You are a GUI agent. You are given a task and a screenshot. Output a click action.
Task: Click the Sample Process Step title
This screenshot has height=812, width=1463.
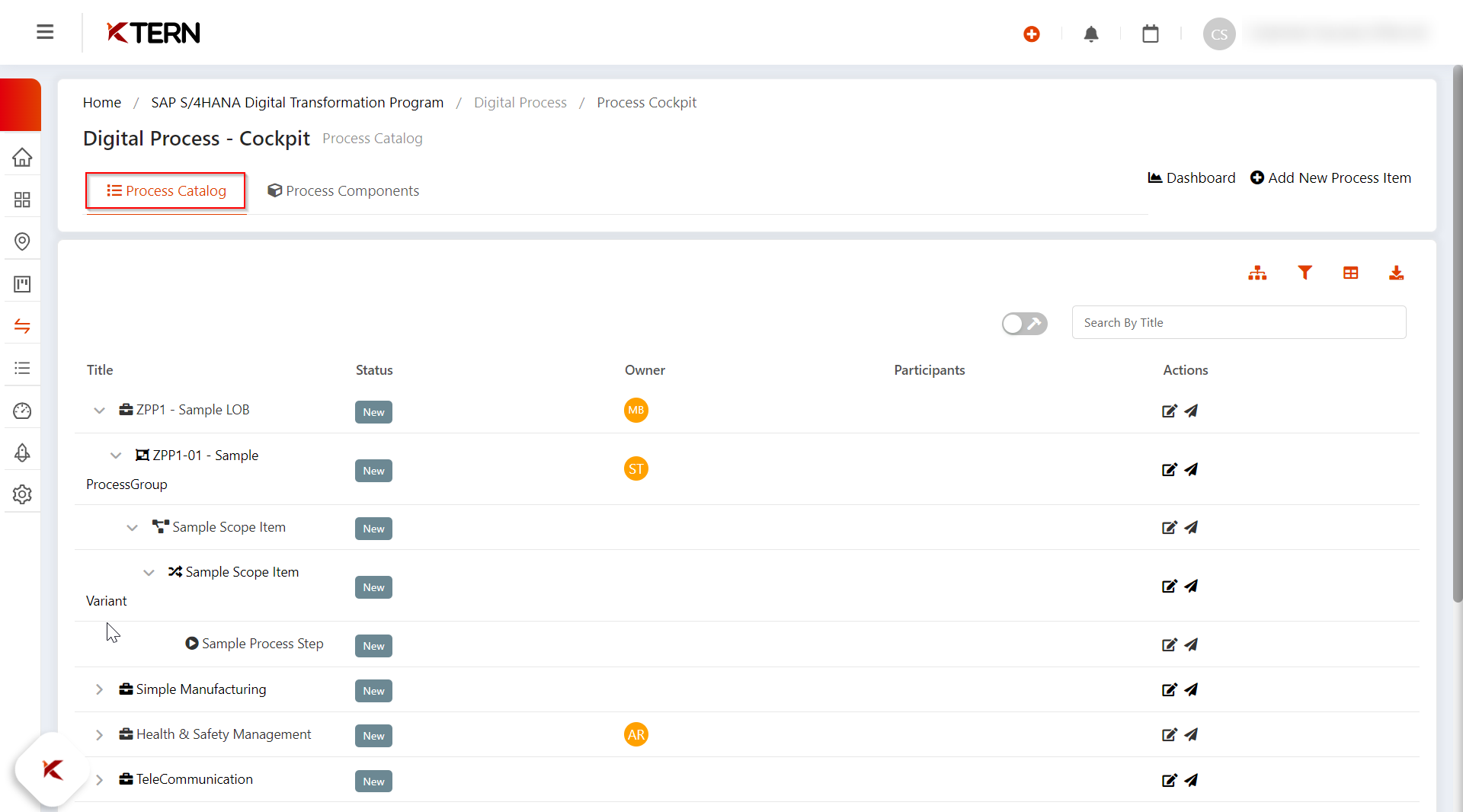point(263,644)
